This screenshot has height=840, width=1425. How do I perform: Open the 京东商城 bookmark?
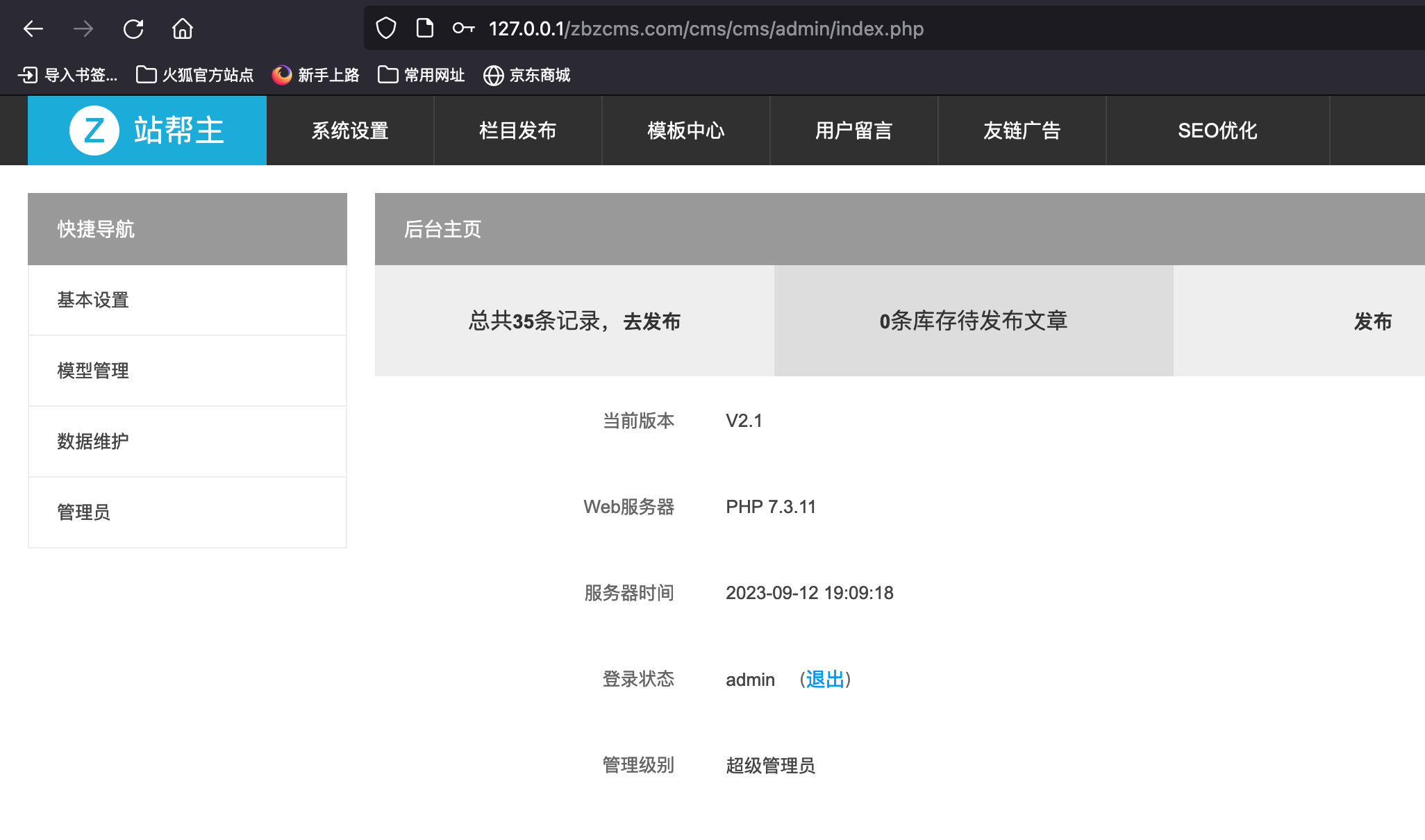pos(527,75)
